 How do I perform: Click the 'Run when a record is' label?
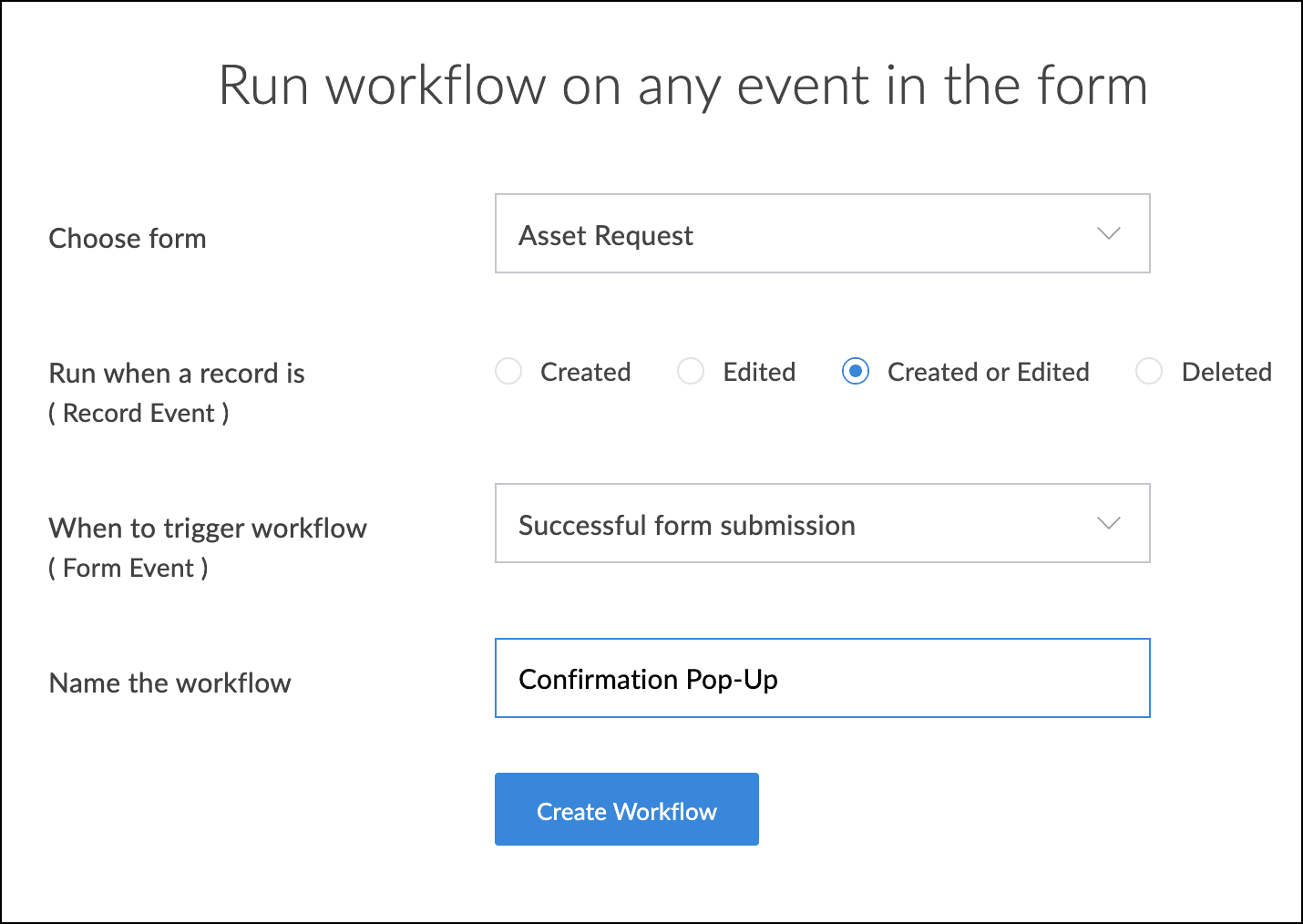click(x=177, y=374)
